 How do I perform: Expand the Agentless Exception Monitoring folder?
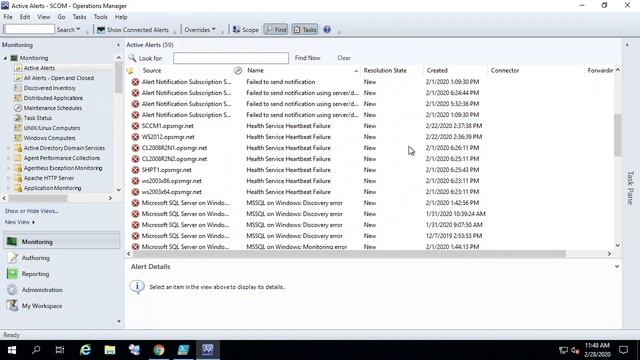pos(9,168)
